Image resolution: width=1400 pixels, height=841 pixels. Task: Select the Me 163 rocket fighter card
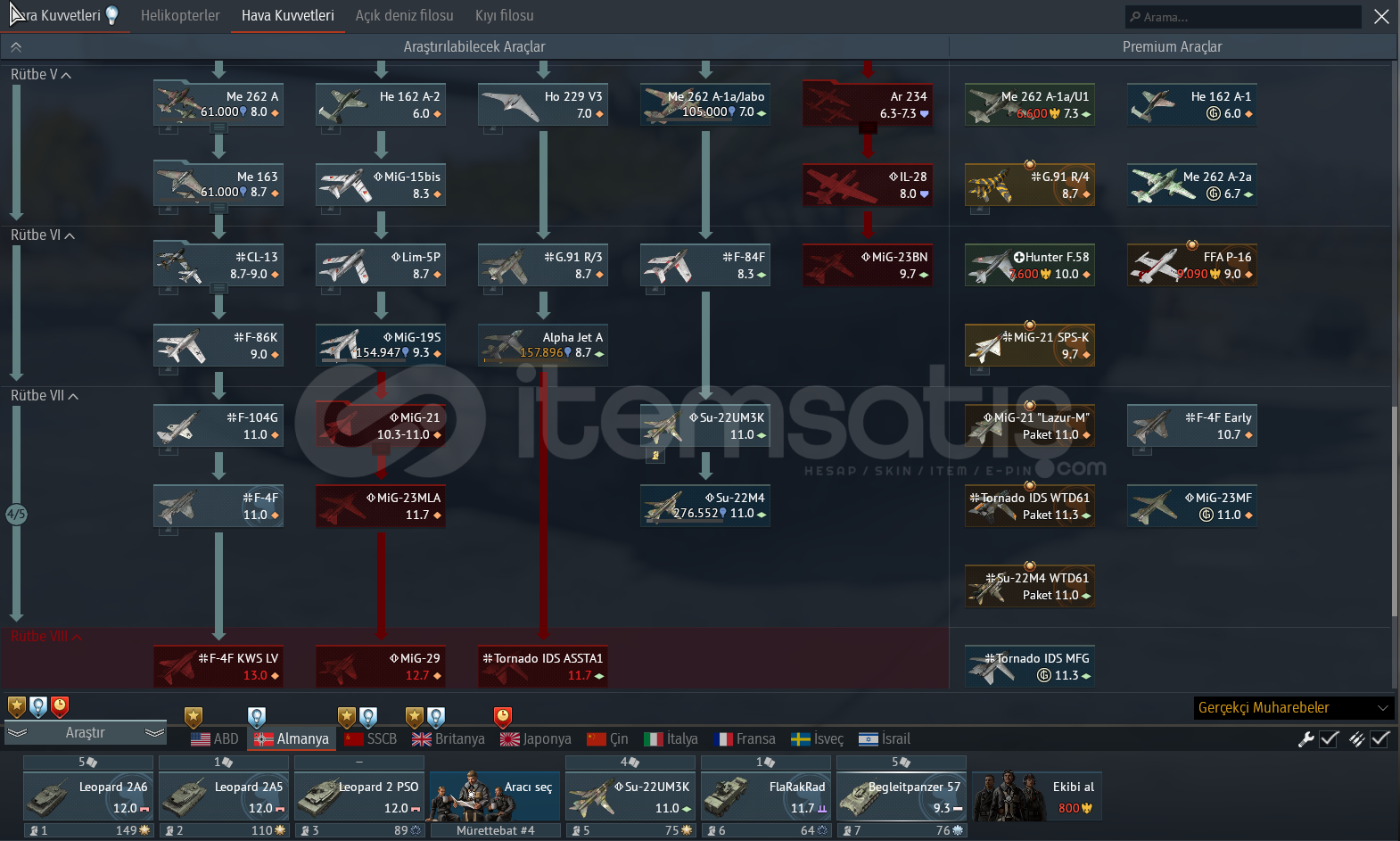pos(218,185)
